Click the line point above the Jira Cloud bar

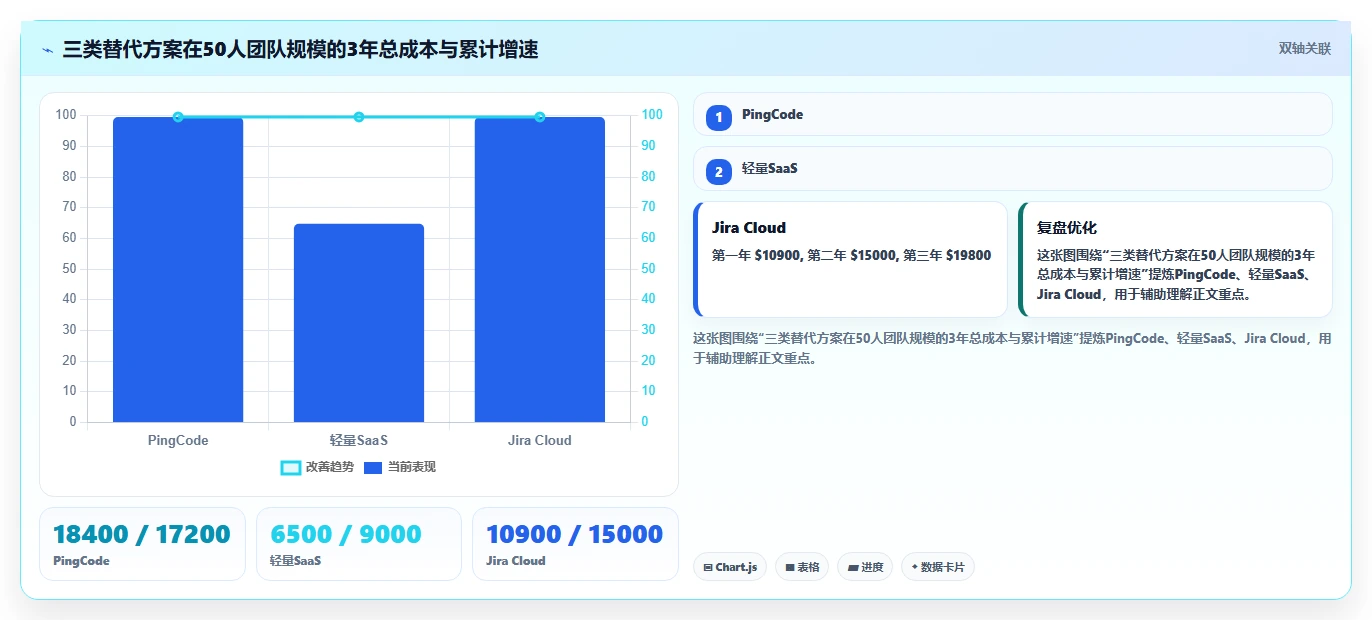540,117
